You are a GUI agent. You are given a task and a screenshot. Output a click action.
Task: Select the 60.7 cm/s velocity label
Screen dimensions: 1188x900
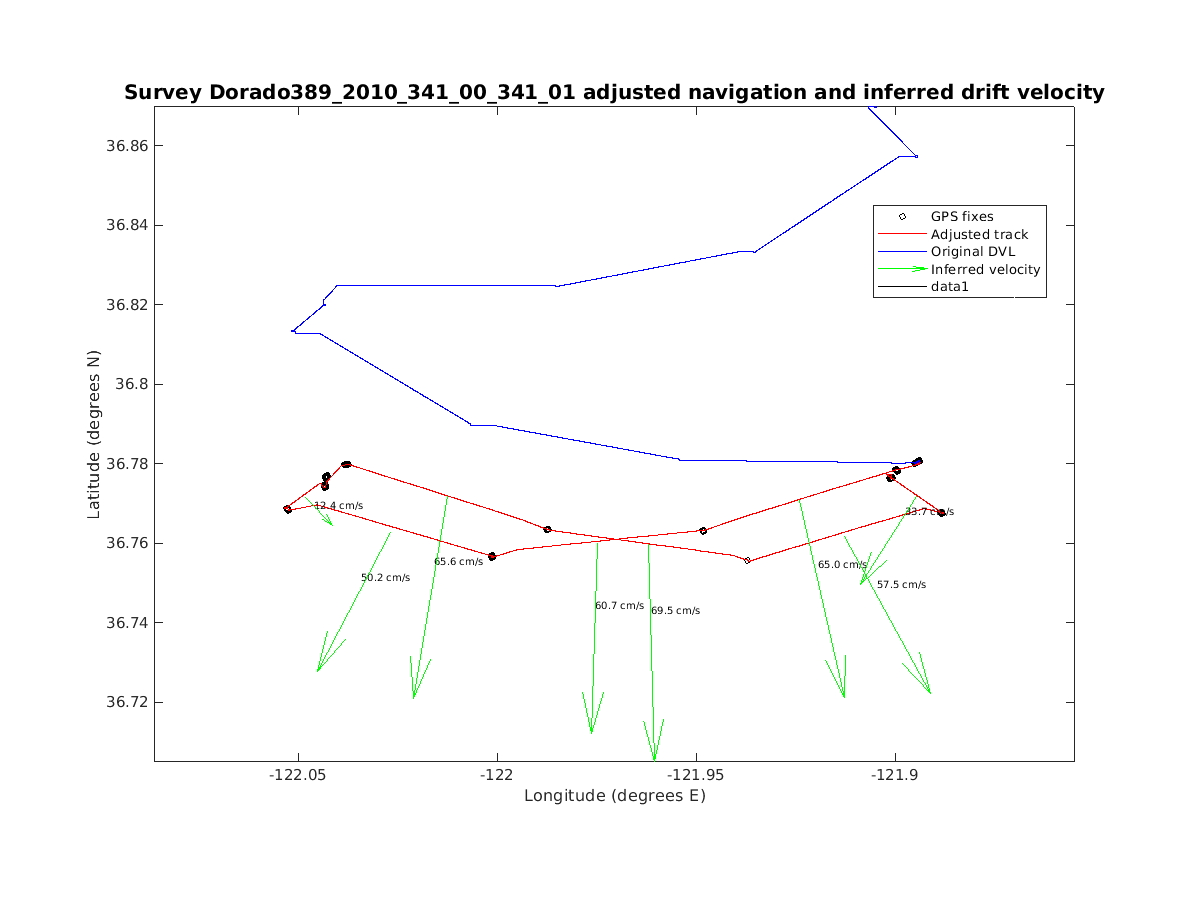619,606
